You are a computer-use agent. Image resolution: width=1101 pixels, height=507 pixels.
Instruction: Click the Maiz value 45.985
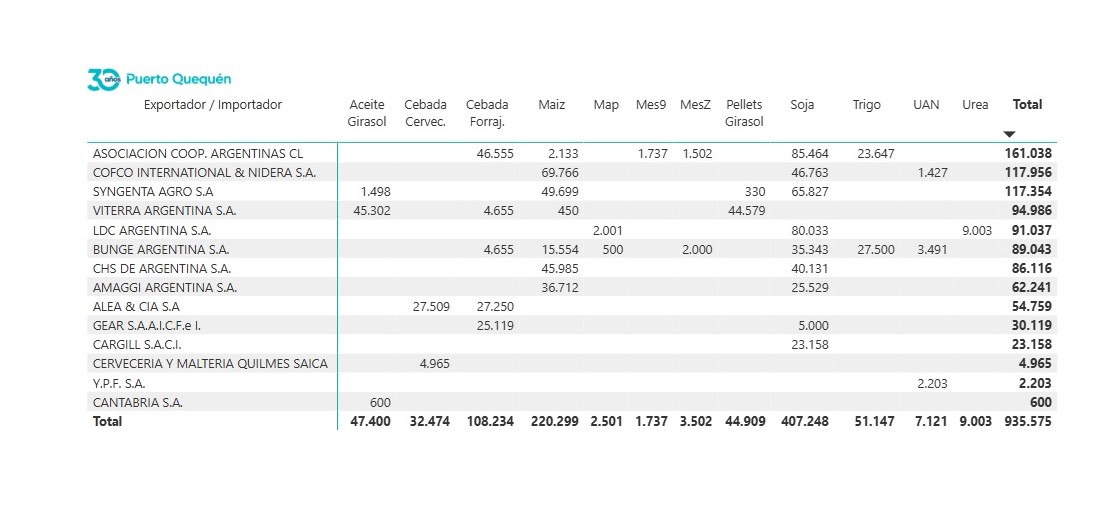coord(560,268)
